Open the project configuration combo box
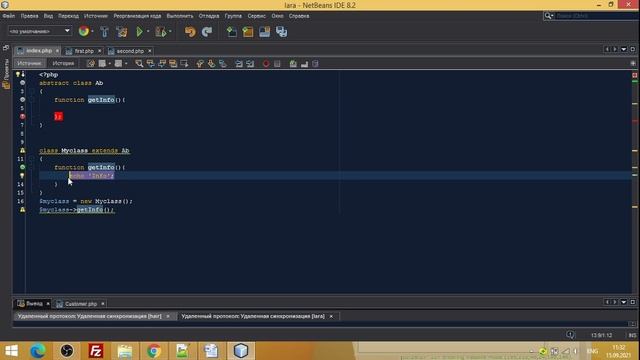This screenshot has width=640, height=360. (40, 31)
